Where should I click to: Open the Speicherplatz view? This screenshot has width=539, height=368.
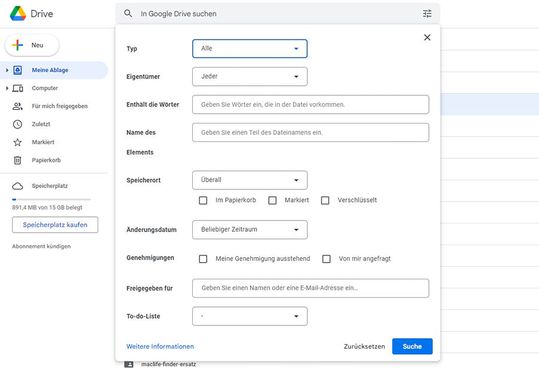(50, 186)
